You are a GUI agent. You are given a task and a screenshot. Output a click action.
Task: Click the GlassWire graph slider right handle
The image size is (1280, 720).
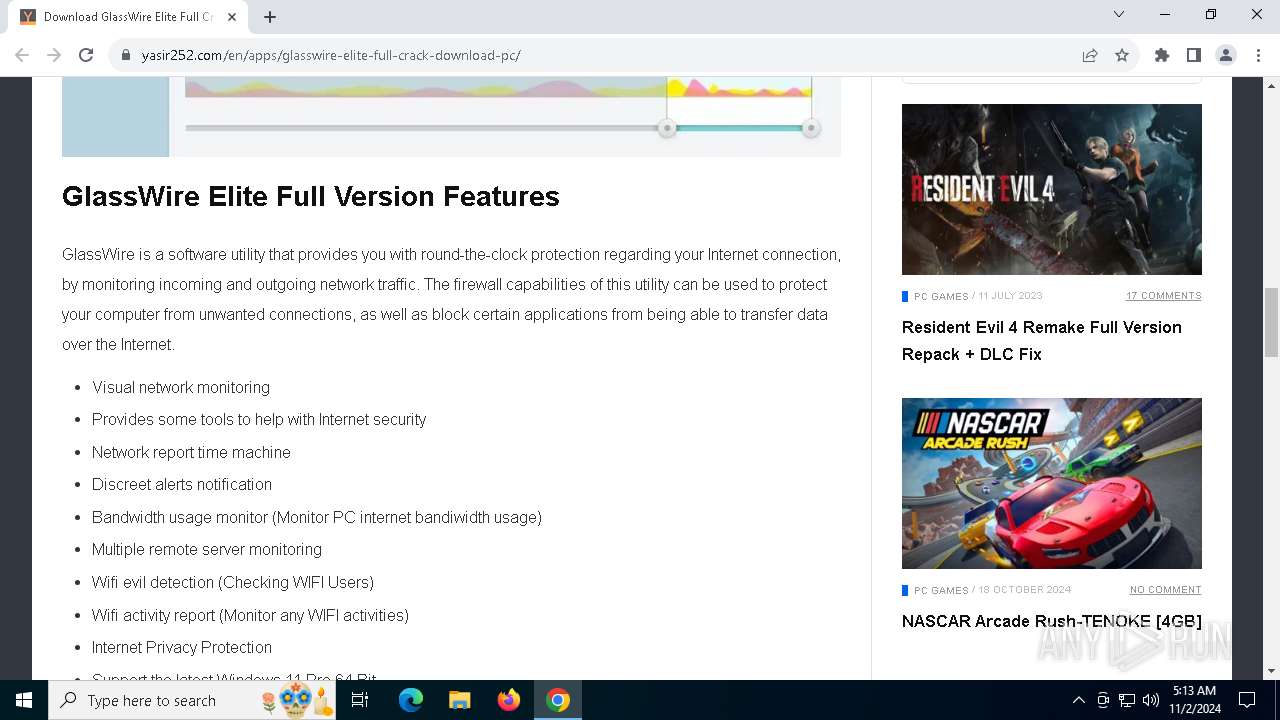click(x=811, y=128)
